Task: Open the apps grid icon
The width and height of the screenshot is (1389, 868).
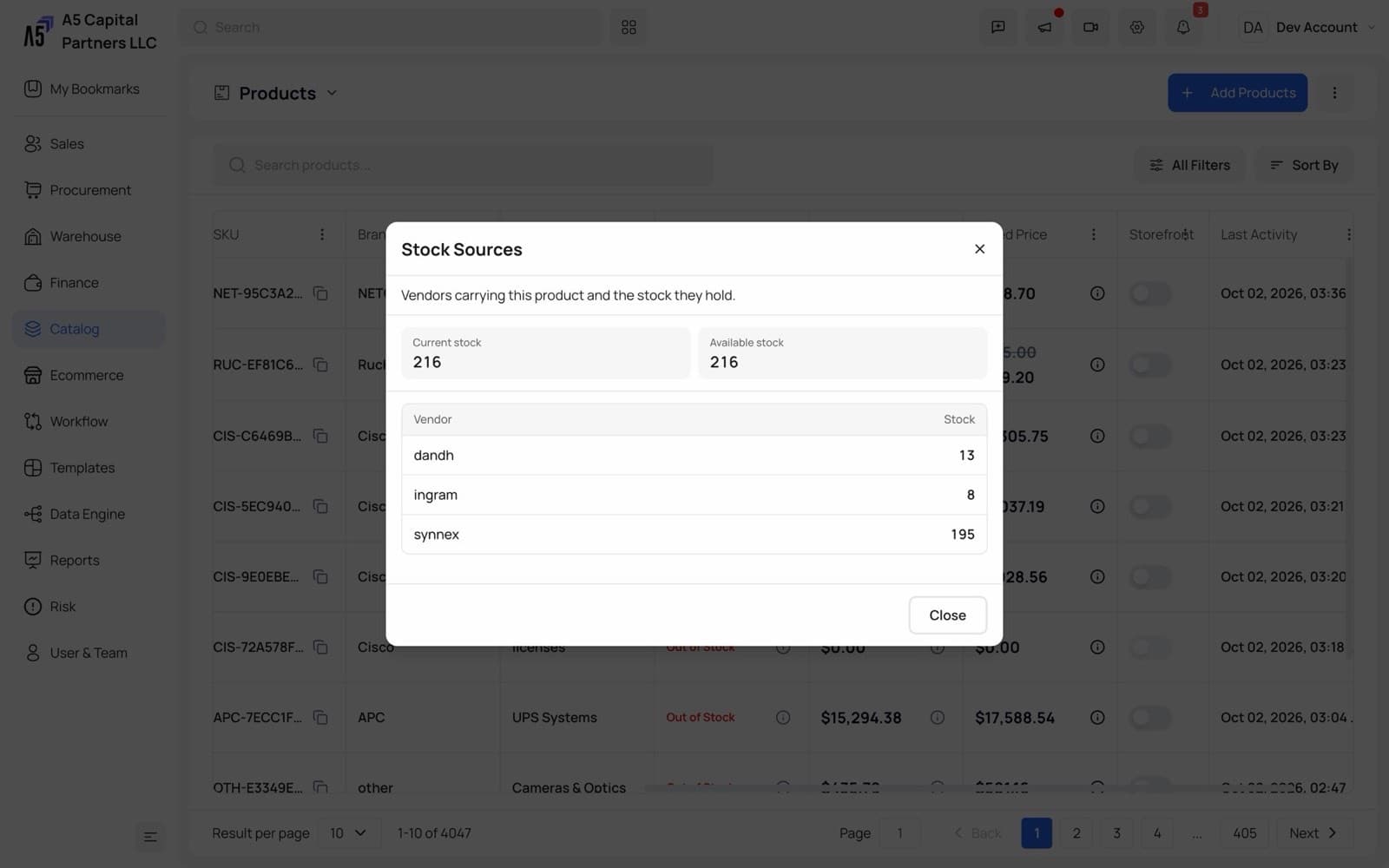Action: point(629,27)
